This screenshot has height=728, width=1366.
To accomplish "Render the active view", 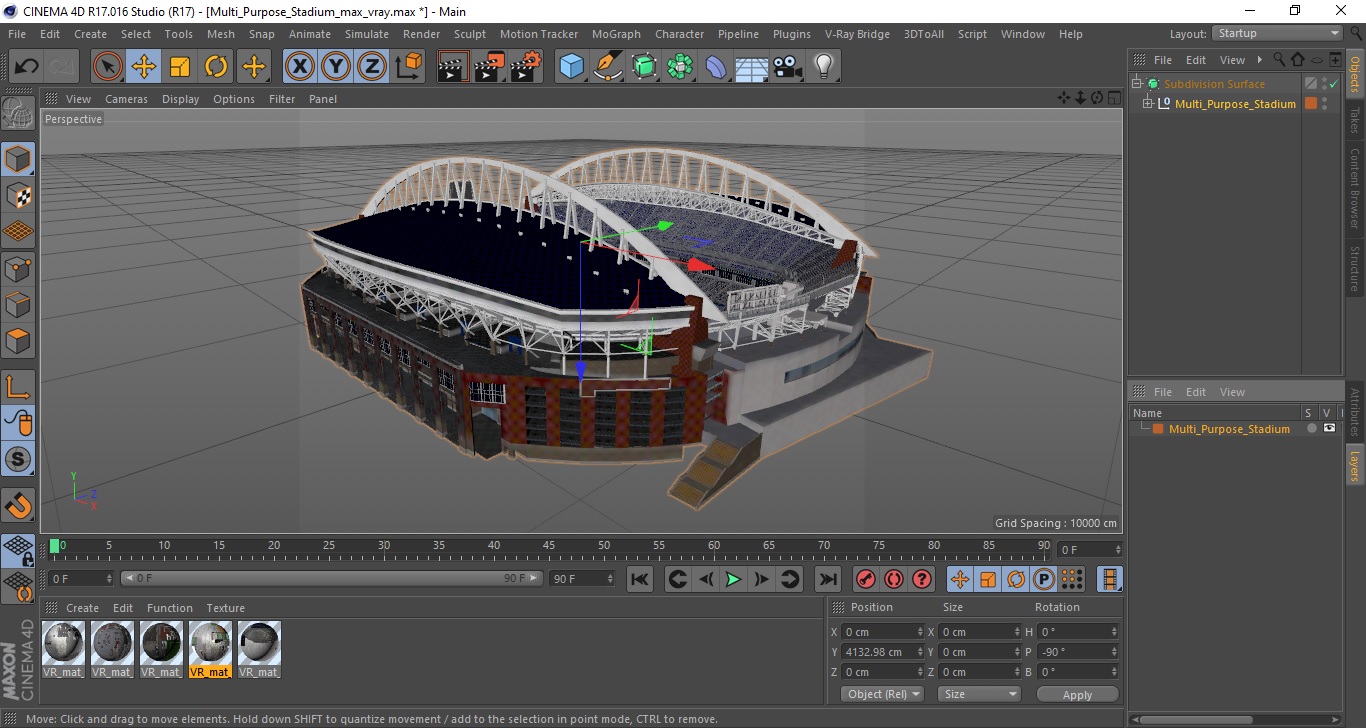I will pos(453,67).
